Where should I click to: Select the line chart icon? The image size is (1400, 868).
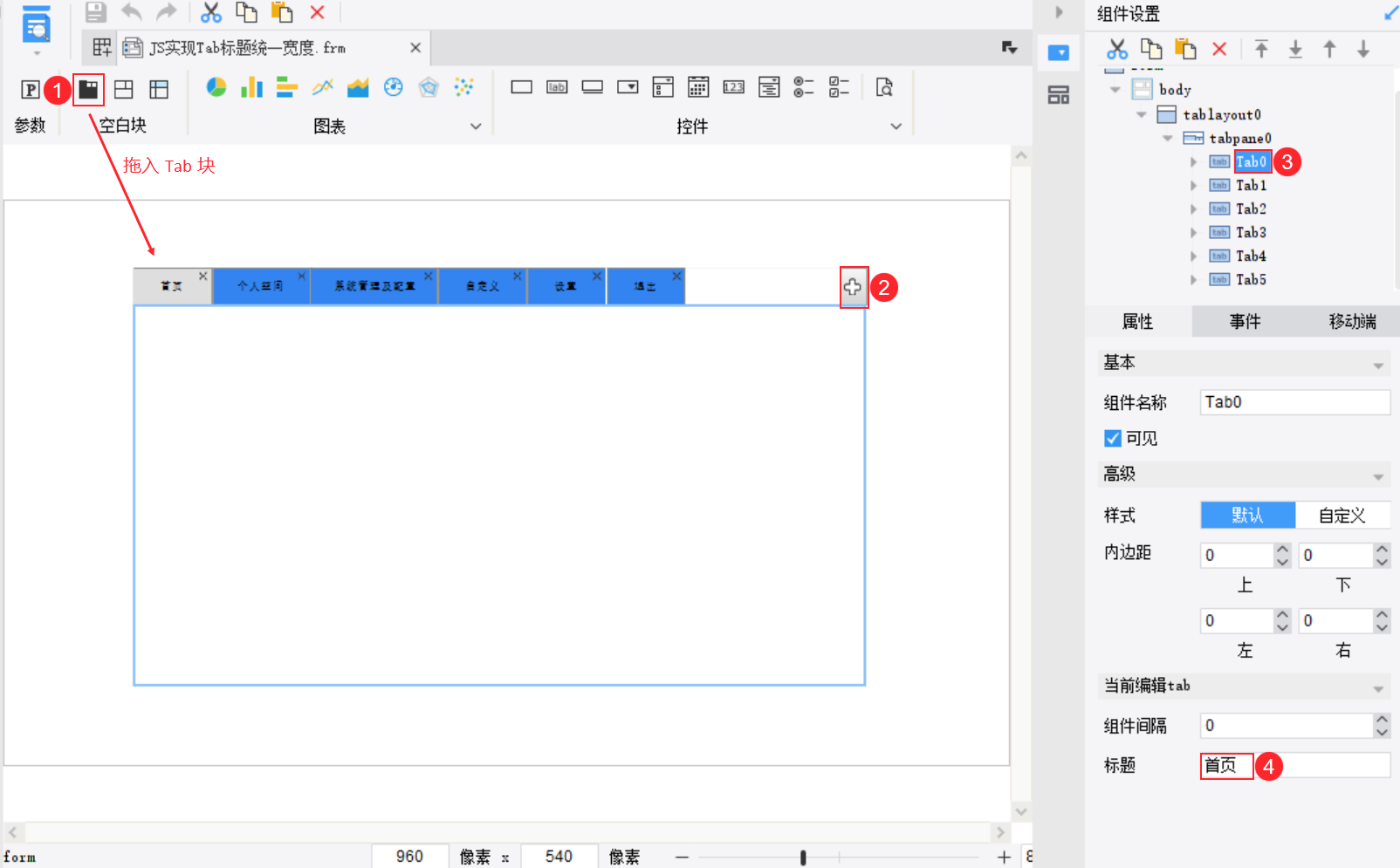[323, 87]
